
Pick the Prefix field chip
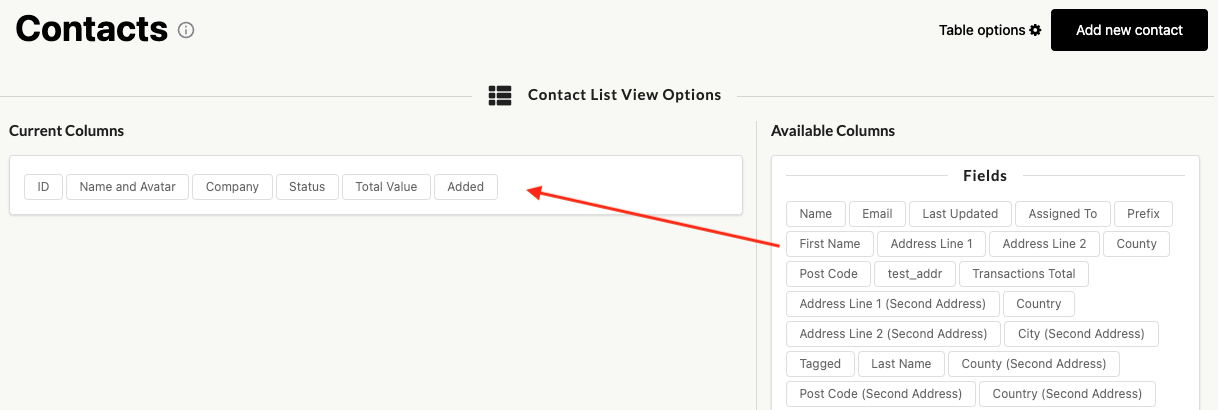pyautogui.click(x=1143, y=214)
